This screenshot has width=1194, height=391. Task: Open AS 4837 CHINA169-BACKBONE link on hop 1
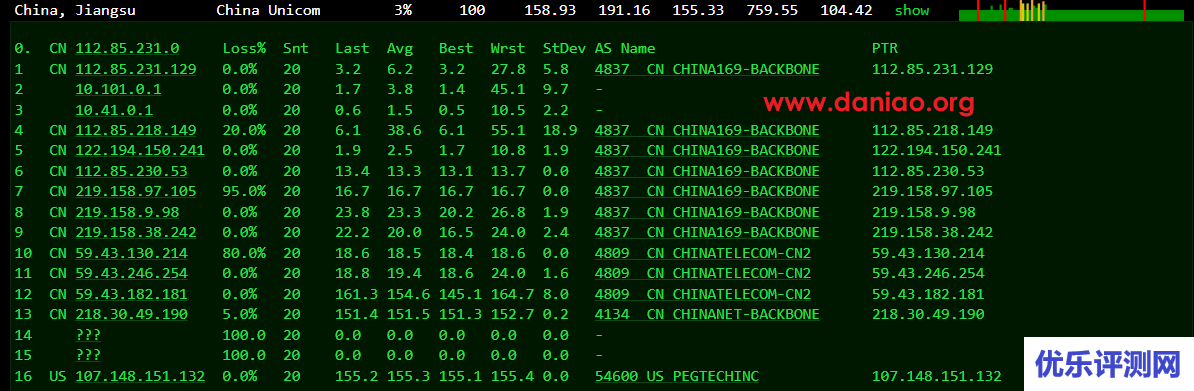pyautogui.click(x=707, y=69)
